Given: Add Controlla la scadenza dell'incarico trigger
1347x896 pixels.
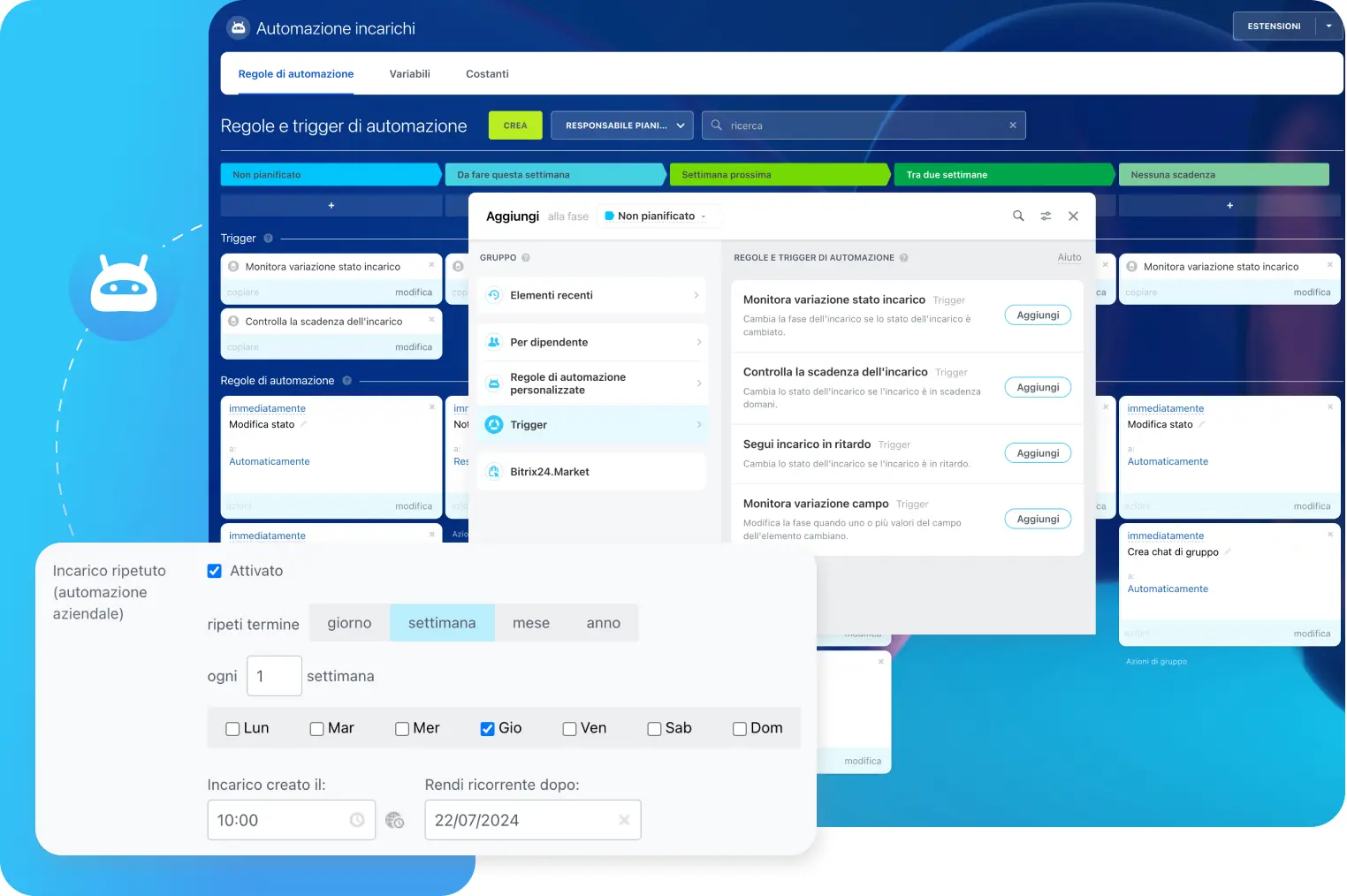Looking at the screenshot, I should tap(1038, 388).
